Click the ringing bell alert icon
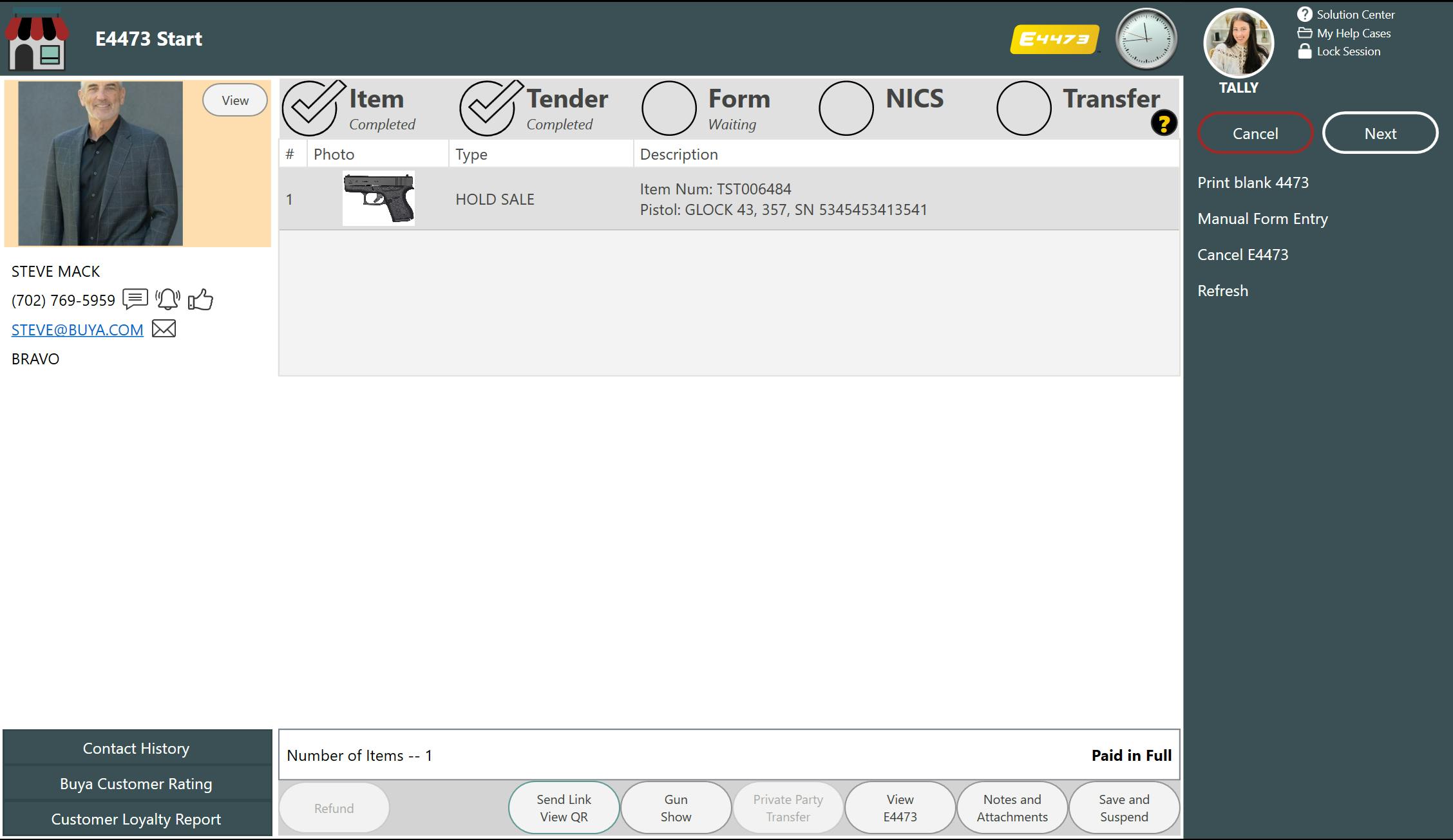 coord(167,299)
